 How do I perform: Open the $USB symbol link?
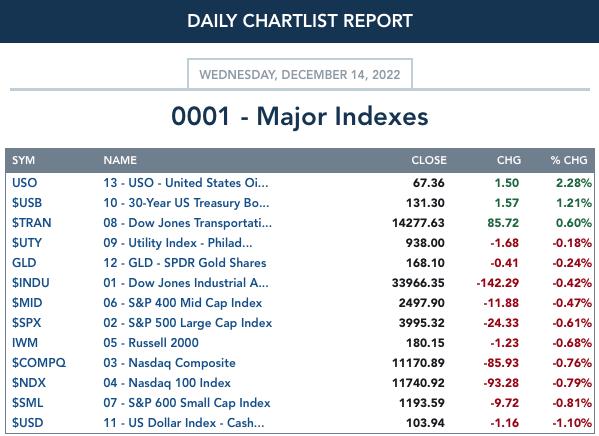[x=27, y=203]
